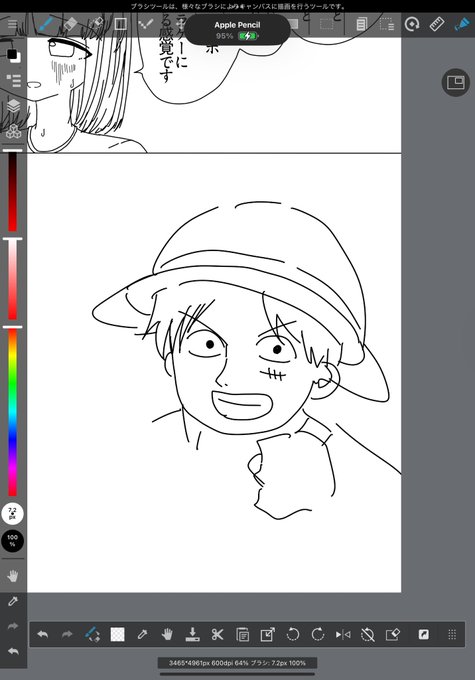Open the materials cubes icon in sidebar
Image resolution: width=475 pixels, height=680 pixels.
tap(13, 131)
